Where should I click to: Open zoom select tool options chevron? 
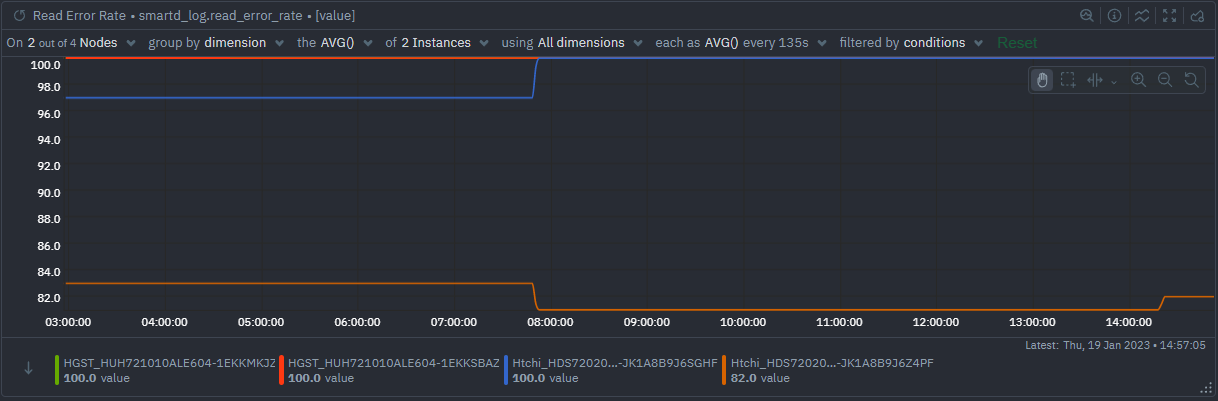point(1114,81)
